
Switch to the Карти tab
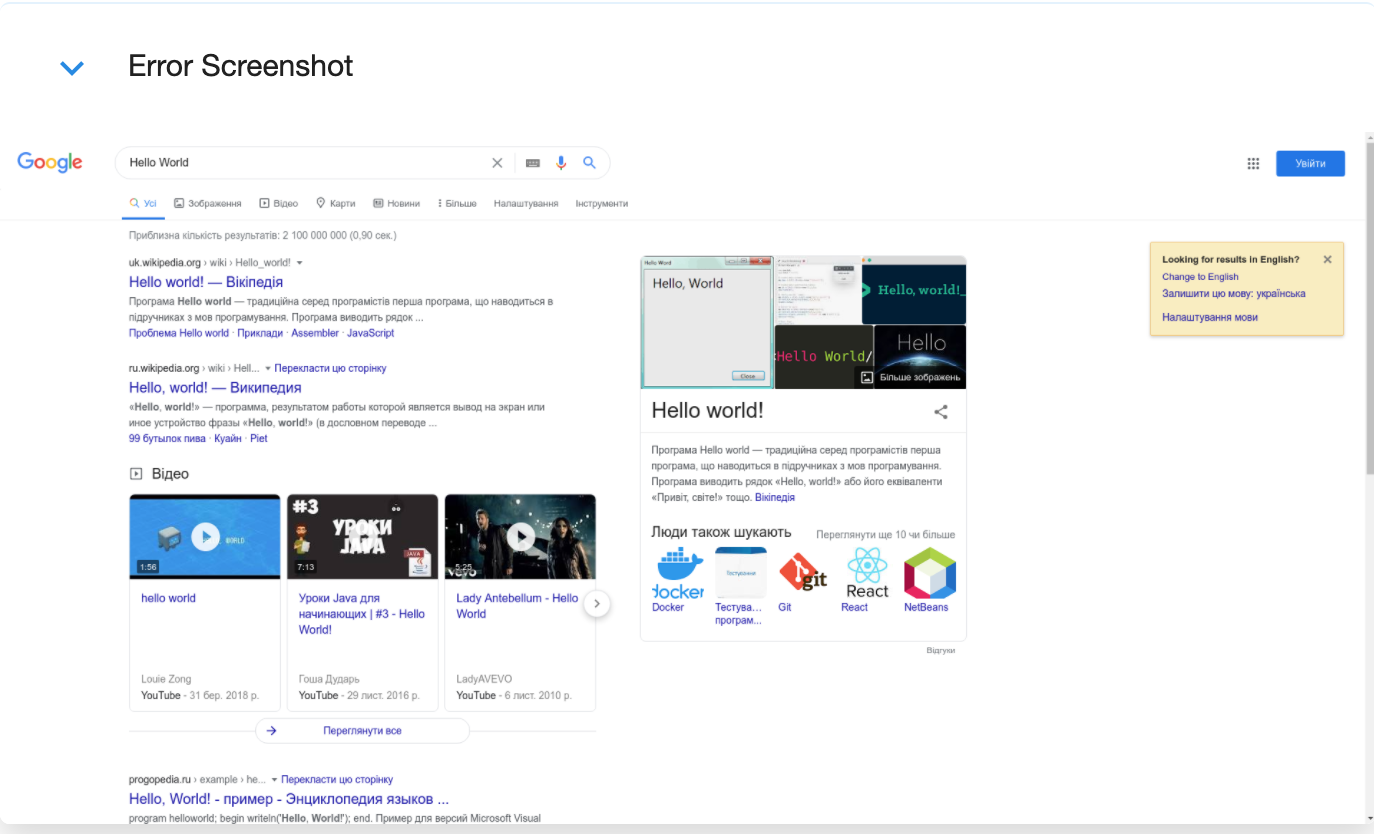coord(336,203)
